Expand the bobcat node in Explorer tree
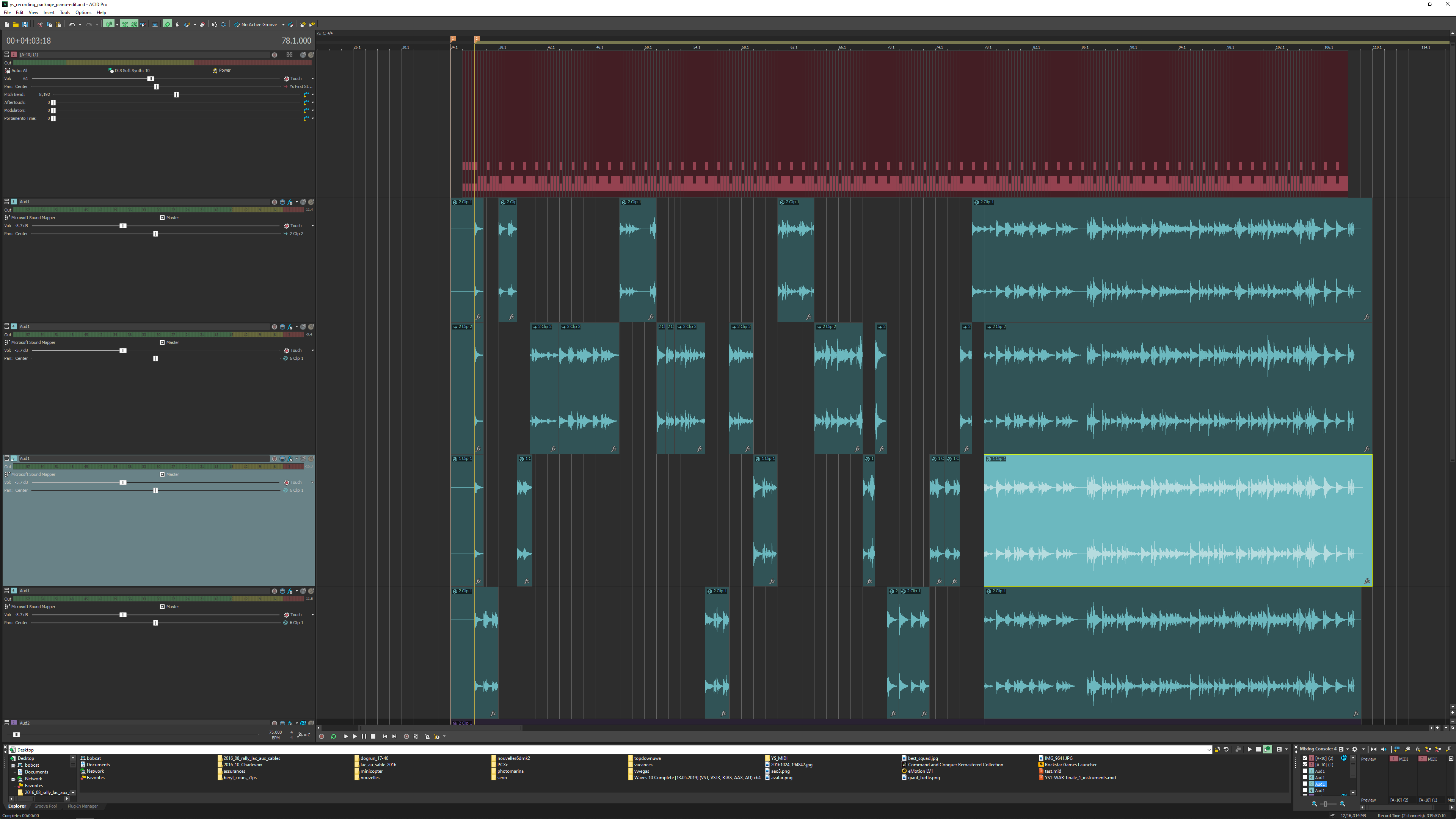1456x819 pixels. (13, 765)
